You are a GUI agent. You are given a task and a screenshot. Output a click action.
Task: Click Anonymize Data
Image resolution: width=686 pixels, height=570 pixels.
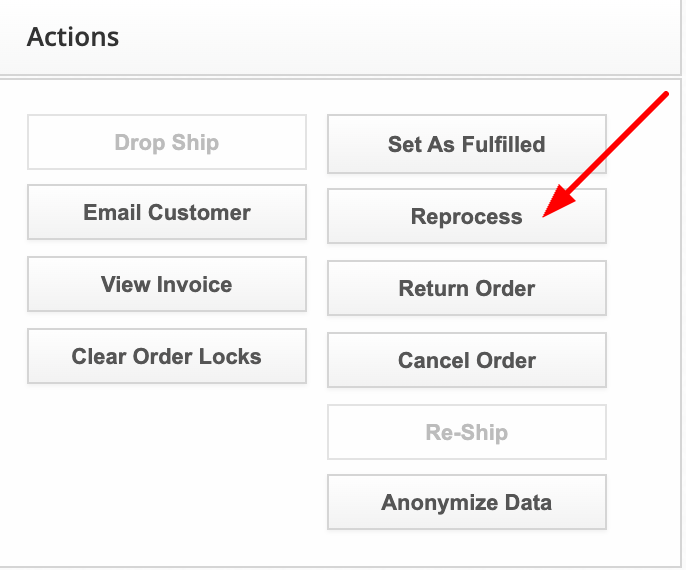(x=466, y=502)
